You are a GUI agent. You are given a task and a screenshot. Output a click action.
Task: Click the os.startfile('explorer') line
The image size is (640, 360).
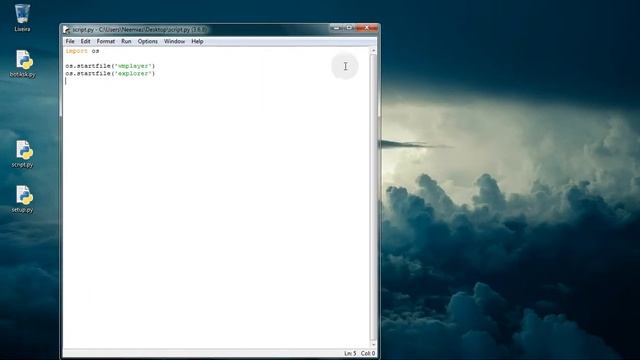[x=110, y=73]
